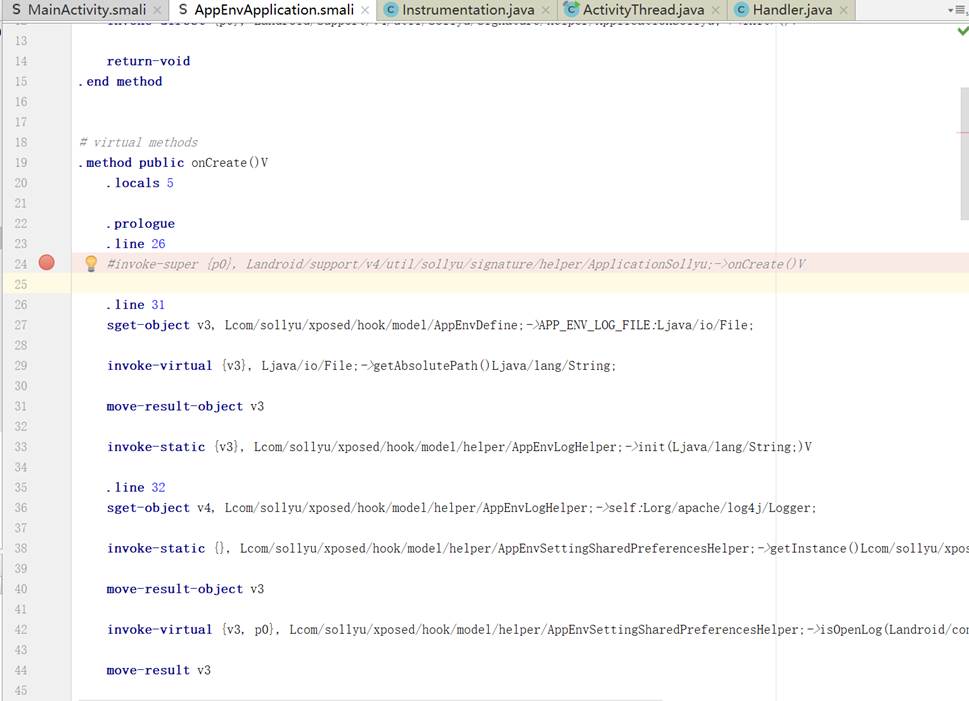Click '.end method' on line 15

coord(120,82)
